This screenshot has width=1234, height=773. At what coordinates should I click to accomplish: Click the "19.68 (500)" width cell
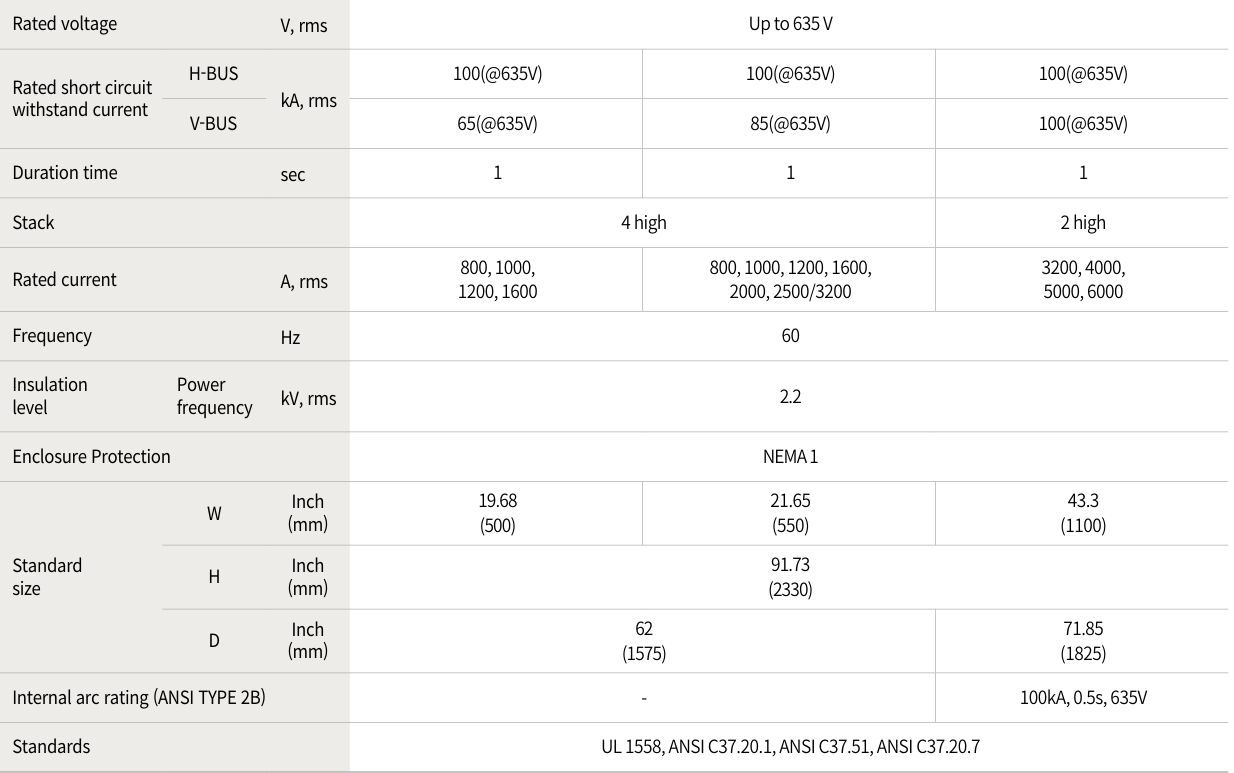point(497,513)
